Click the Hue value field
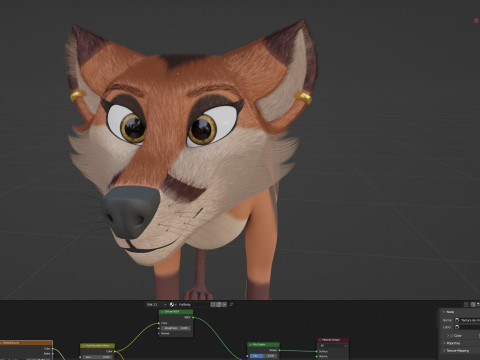Screen dimensions: 480x360 (97, 357)
